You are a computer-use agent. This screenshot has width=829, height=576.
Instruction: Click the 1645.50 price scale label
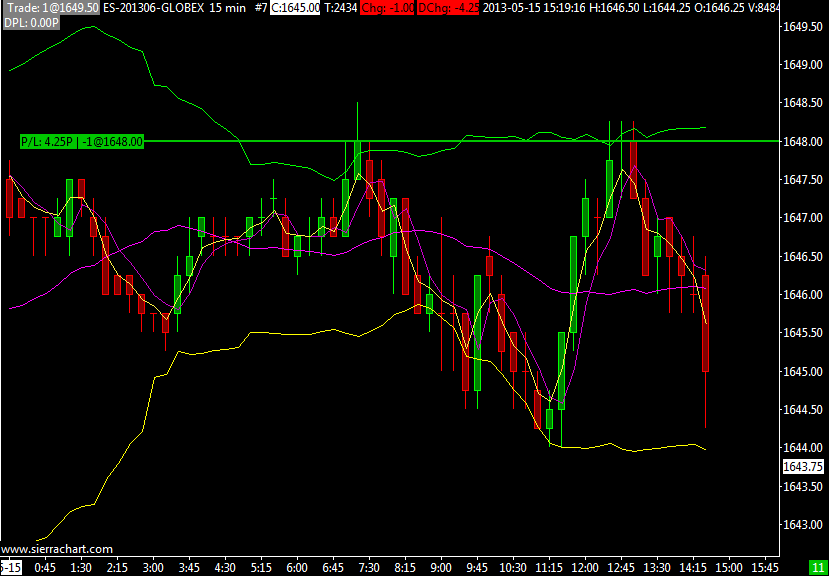pyautogui.click(x=804, y=333)
